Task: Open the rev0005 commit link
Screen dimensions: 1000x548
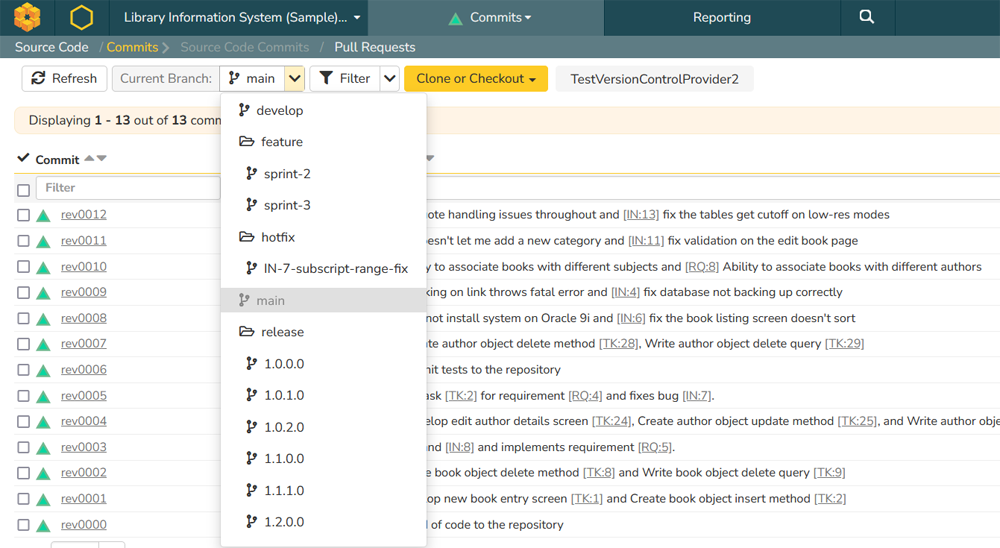Action: pyautogui.click(x=83, y=396)
